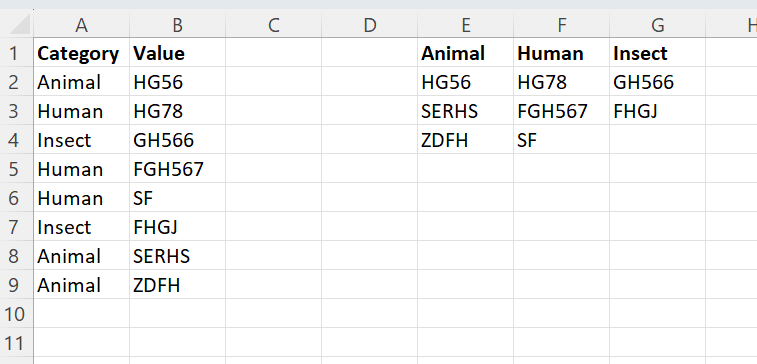Viewport: 757px width, 364px height.
Task: Click cell ZDFH in column B
Action: click(177, 284)
